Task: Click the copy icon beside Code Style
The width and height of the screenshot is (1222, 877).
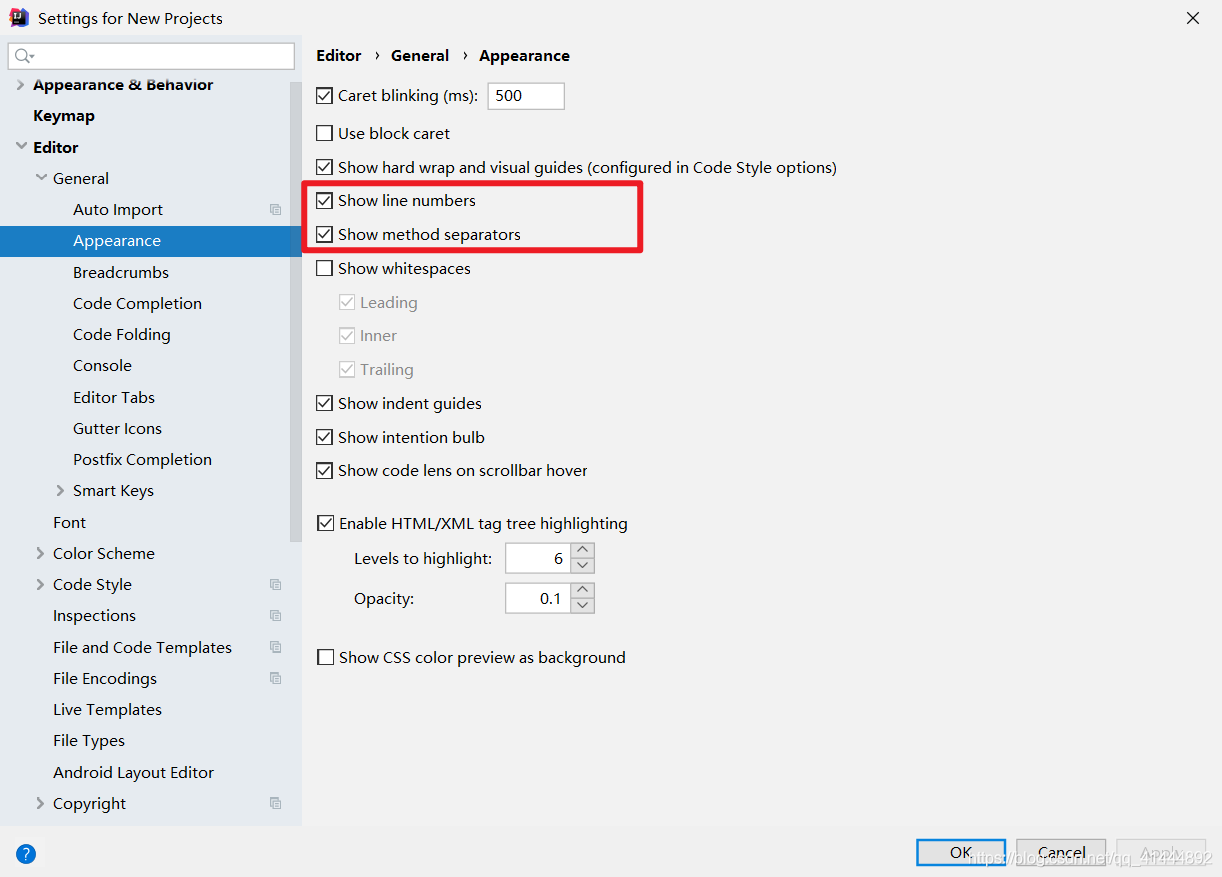Action: coord(276,585)
